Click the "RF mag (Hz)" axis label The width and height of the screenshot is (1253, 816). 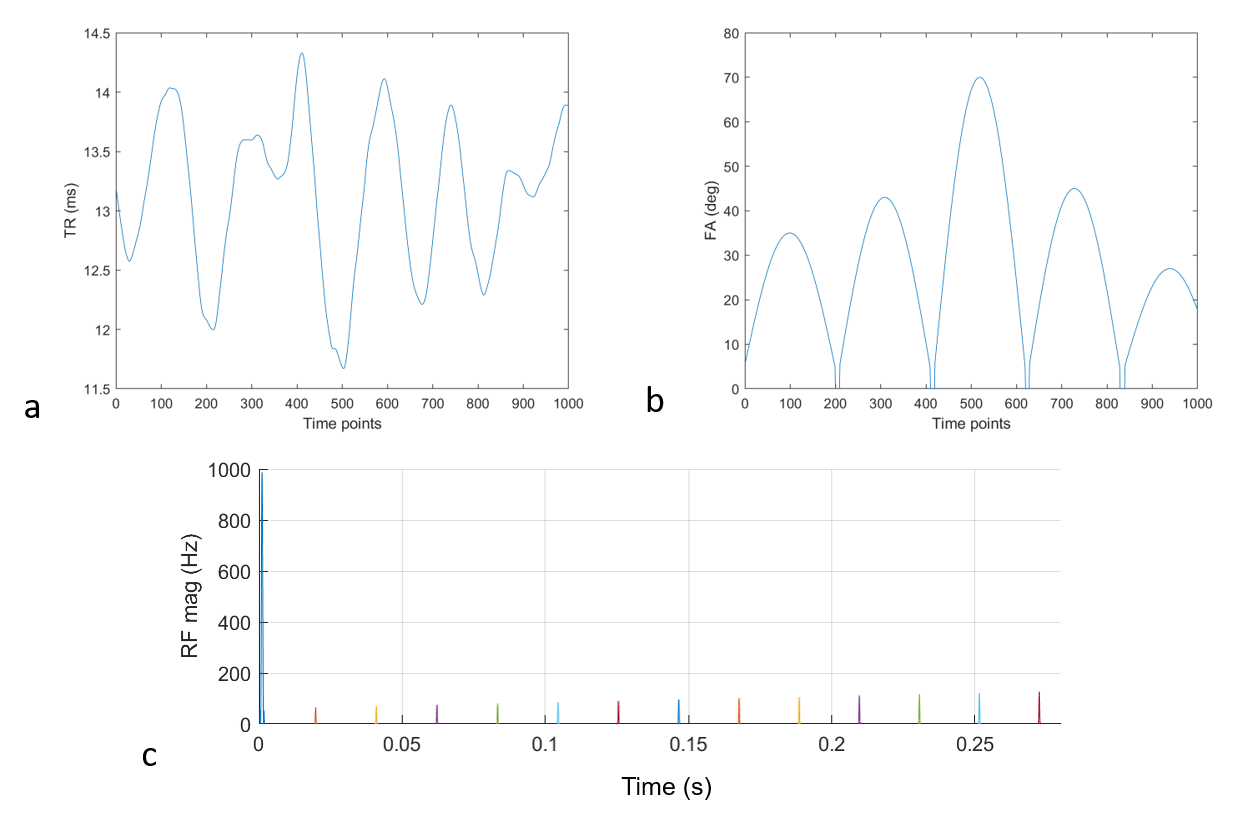click(191, 596)
